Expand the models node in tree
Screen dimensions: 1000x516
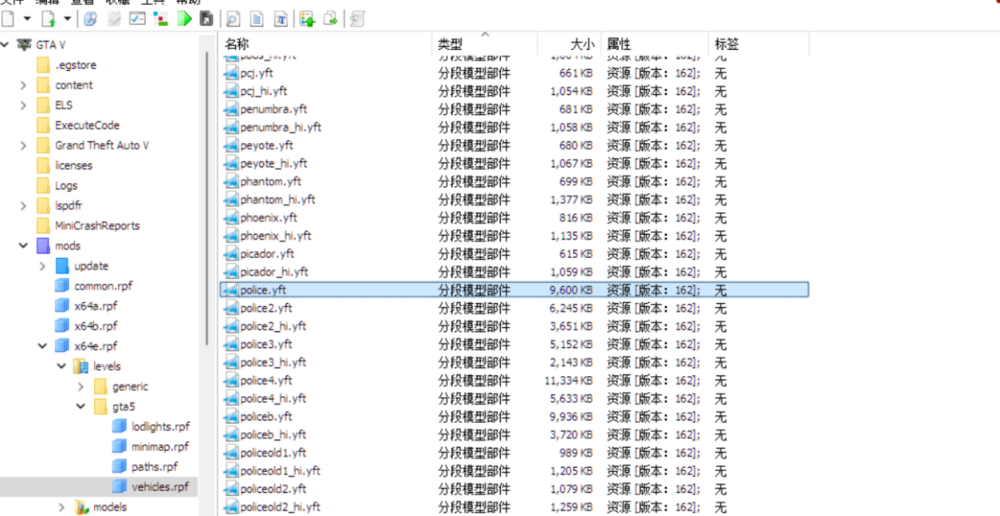[62, 507]
